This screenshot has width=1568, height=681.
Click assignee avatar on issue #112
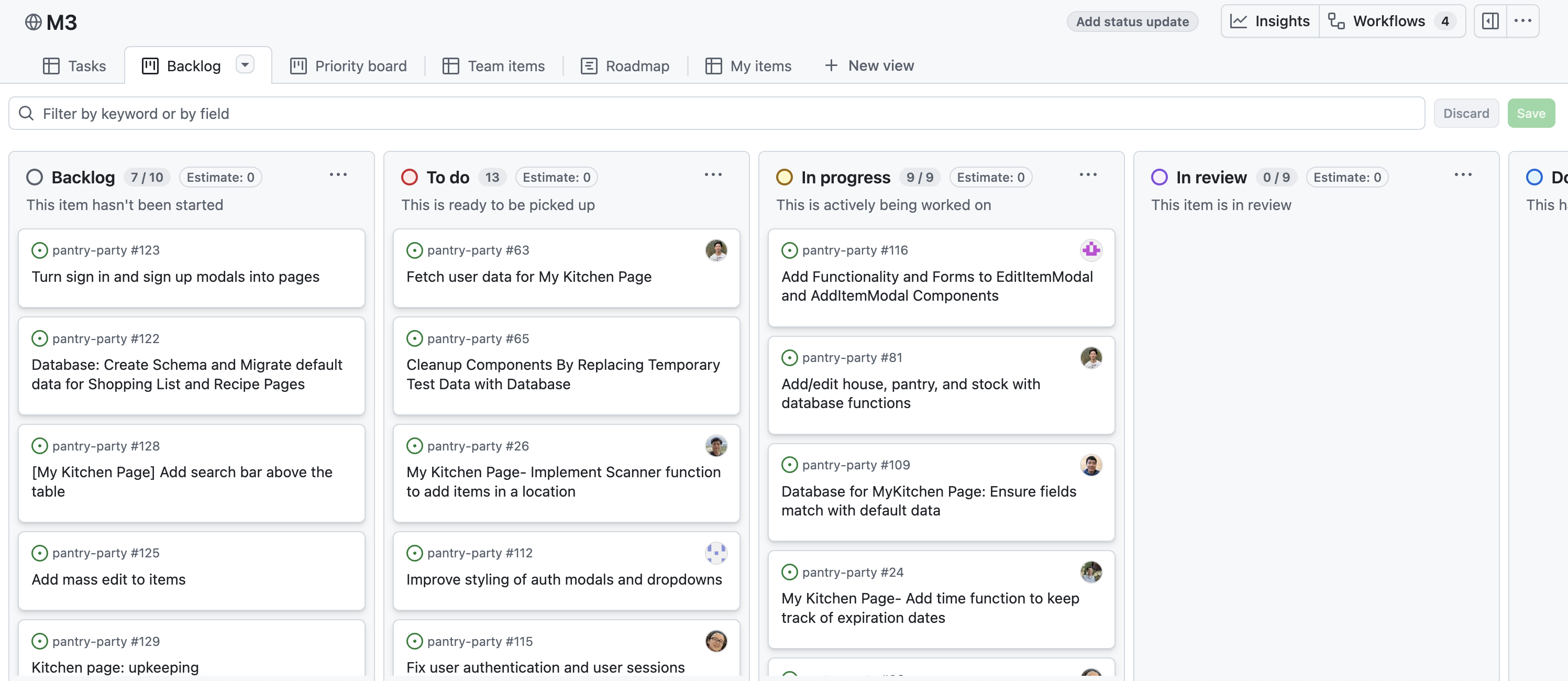[x=715, y=553]
